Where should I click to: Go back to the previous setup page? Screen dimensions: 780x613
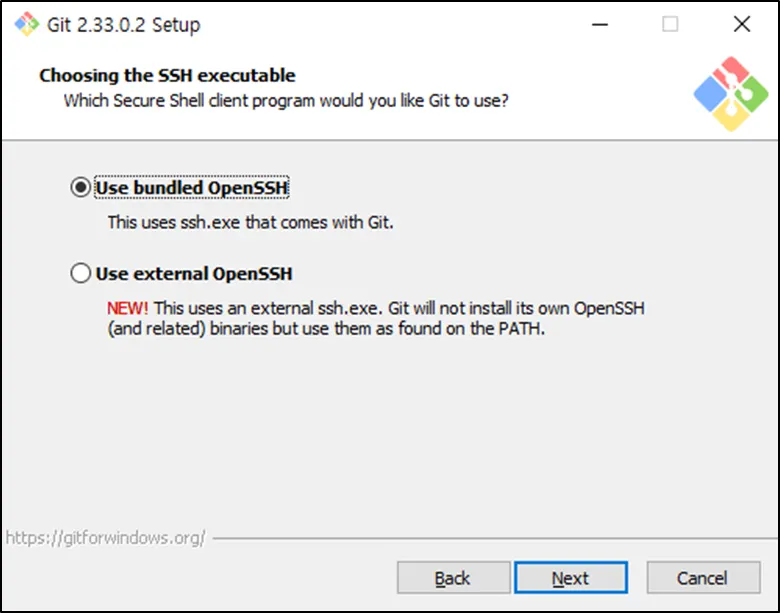[452, 578]
